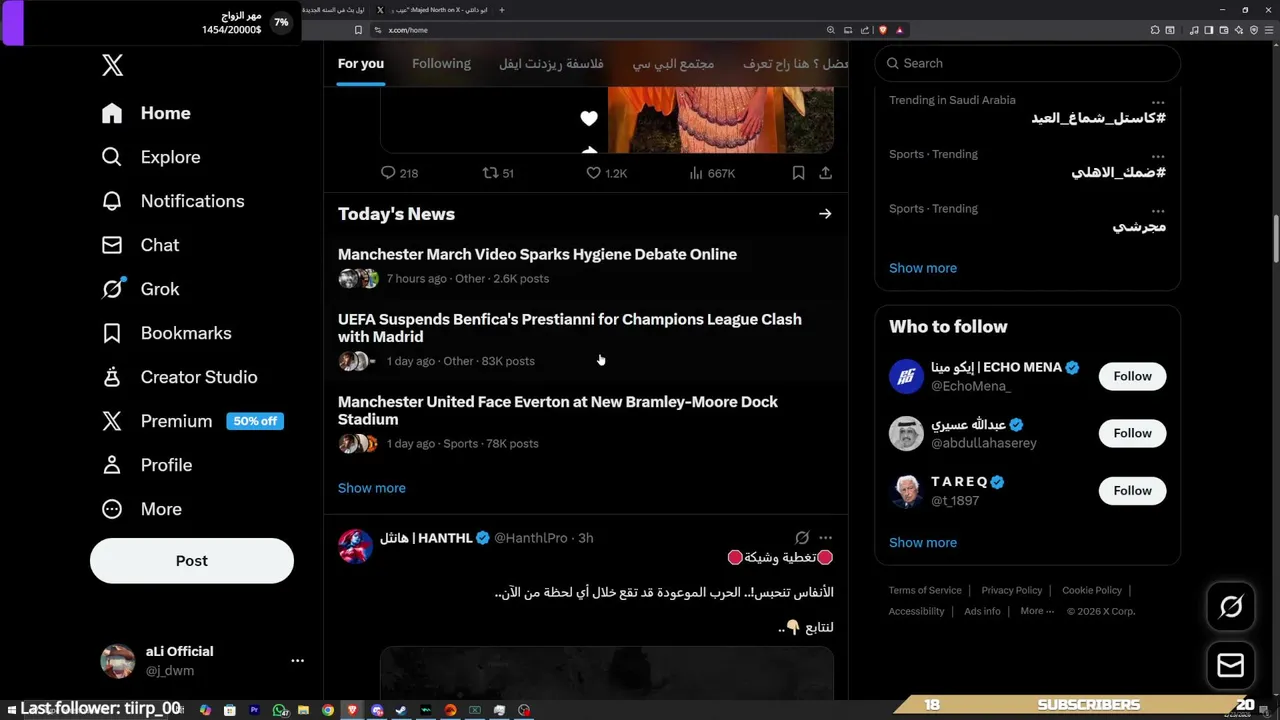Open Creator Studio from the sidebar
Screen dimensions: 1280x720
click(x=179, y=377)
